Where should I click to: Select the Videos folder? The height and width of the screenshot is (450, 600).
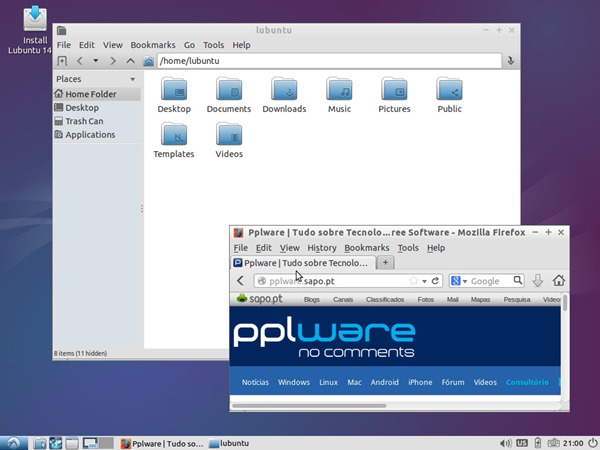pyautogui.click(x=229, y=140)
